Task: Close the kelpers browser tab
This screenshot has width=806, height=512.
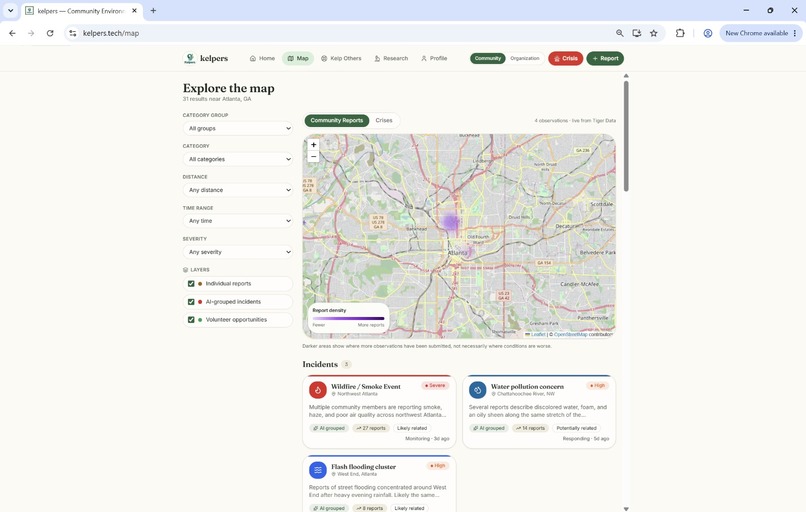Action: click(x=134, y=10)
